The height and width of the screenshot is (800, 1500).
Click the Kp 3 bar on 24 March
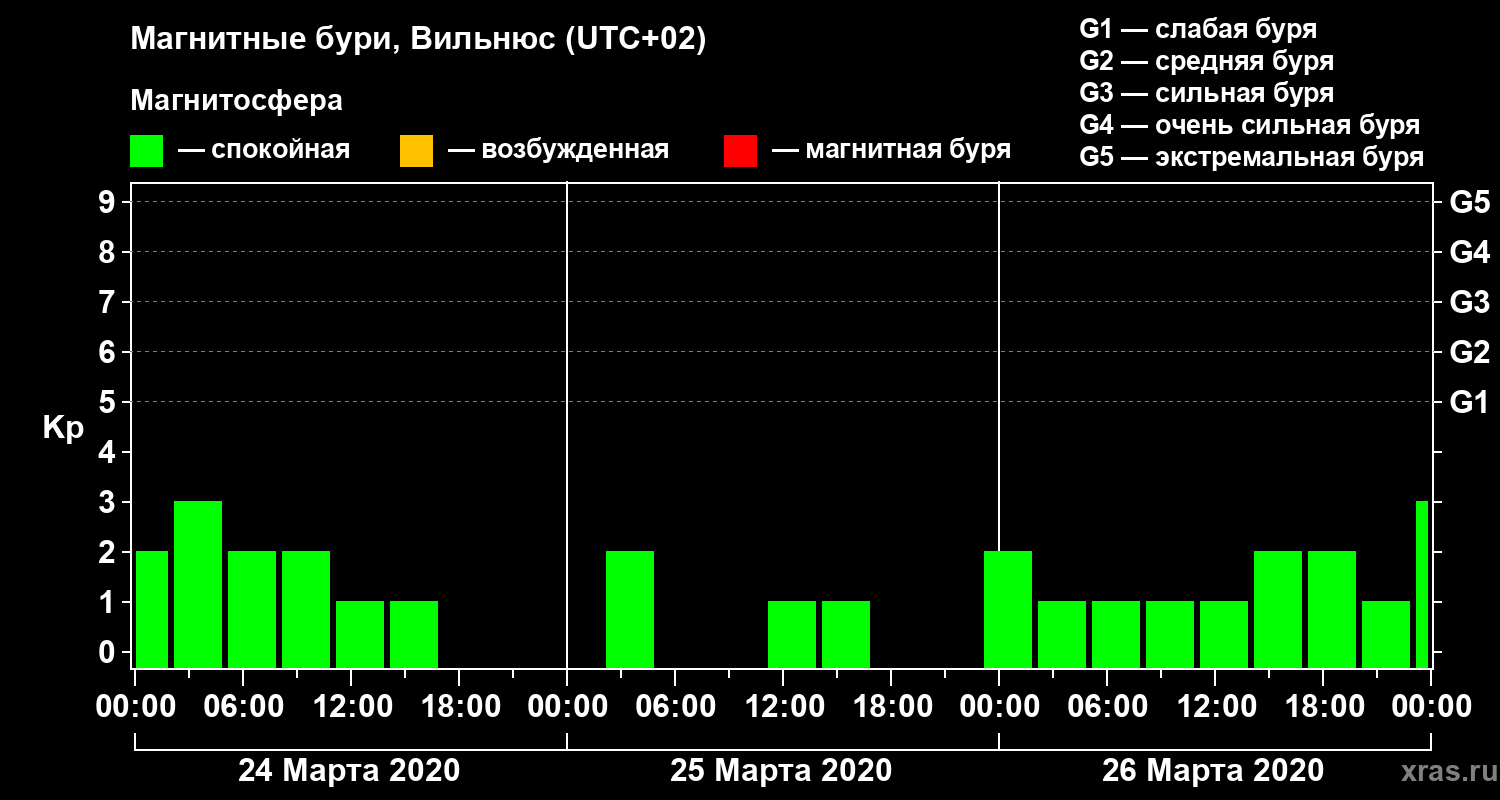pos(198,584)
